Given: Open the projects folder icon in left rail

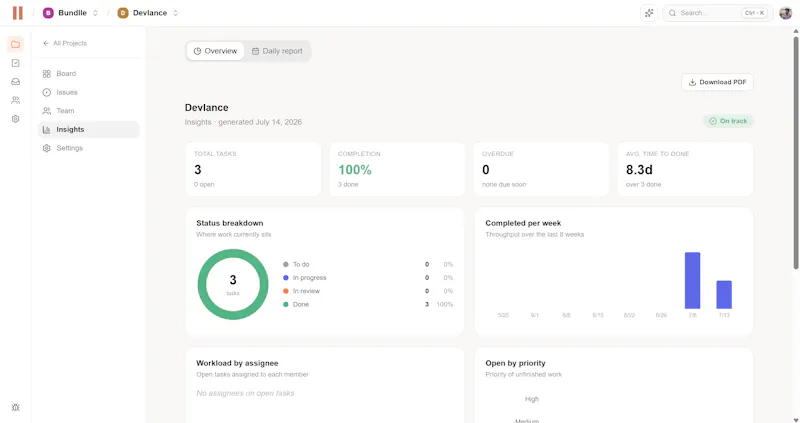Looking at the screenshot, I should click(x=15, y=44).
